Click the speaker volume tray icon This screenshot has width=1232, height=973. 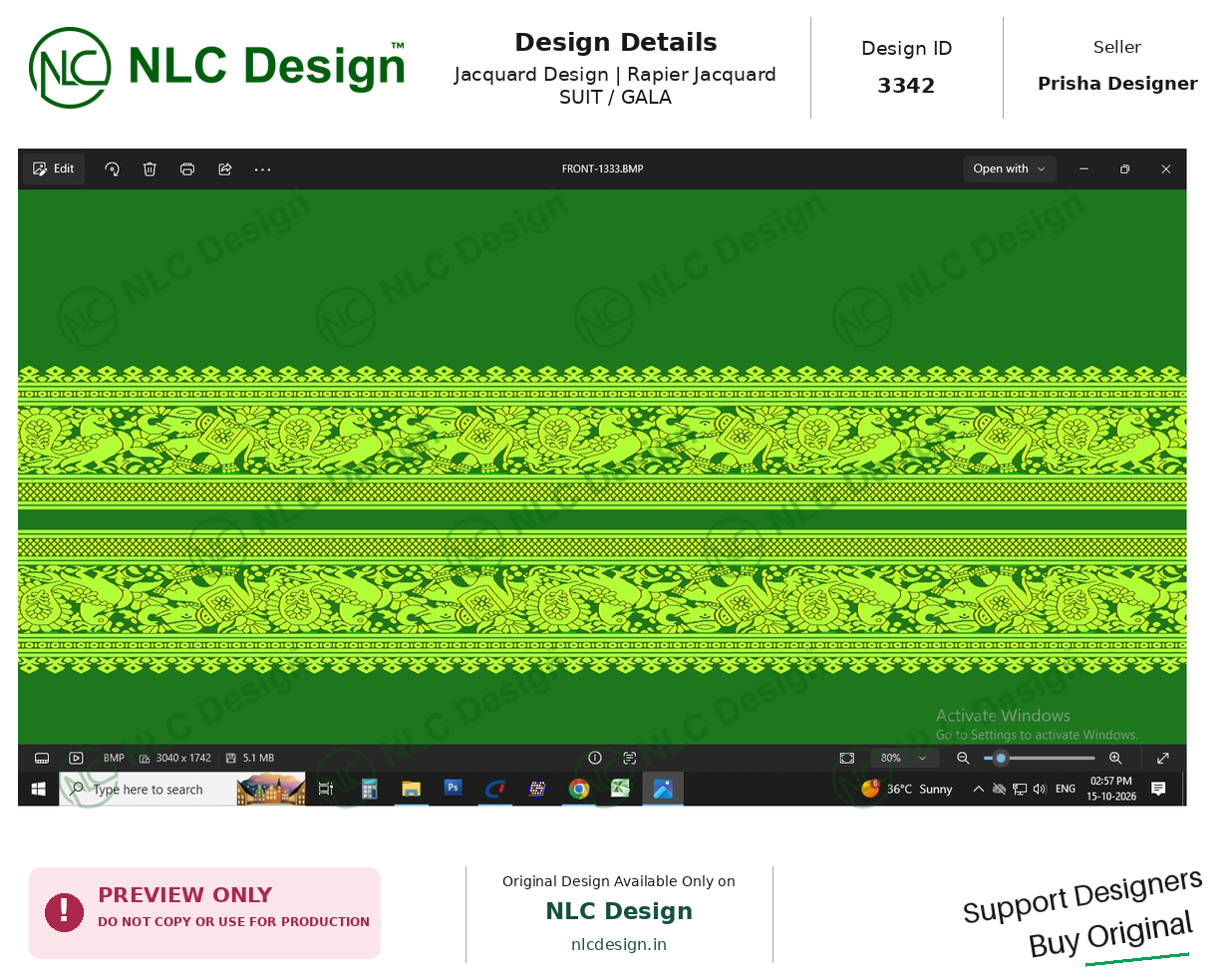coord(1040,790)
